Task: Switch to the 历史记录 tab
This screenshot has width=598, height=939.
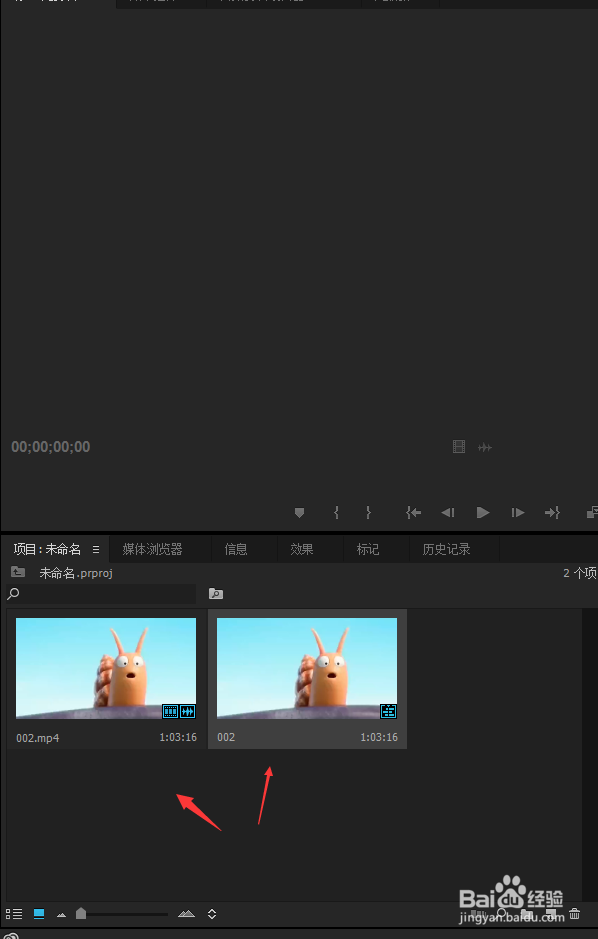Action: coord(447,549)
